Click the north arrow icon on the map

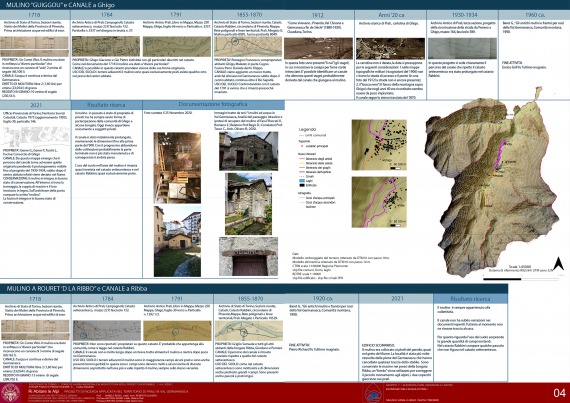[558, 263]
